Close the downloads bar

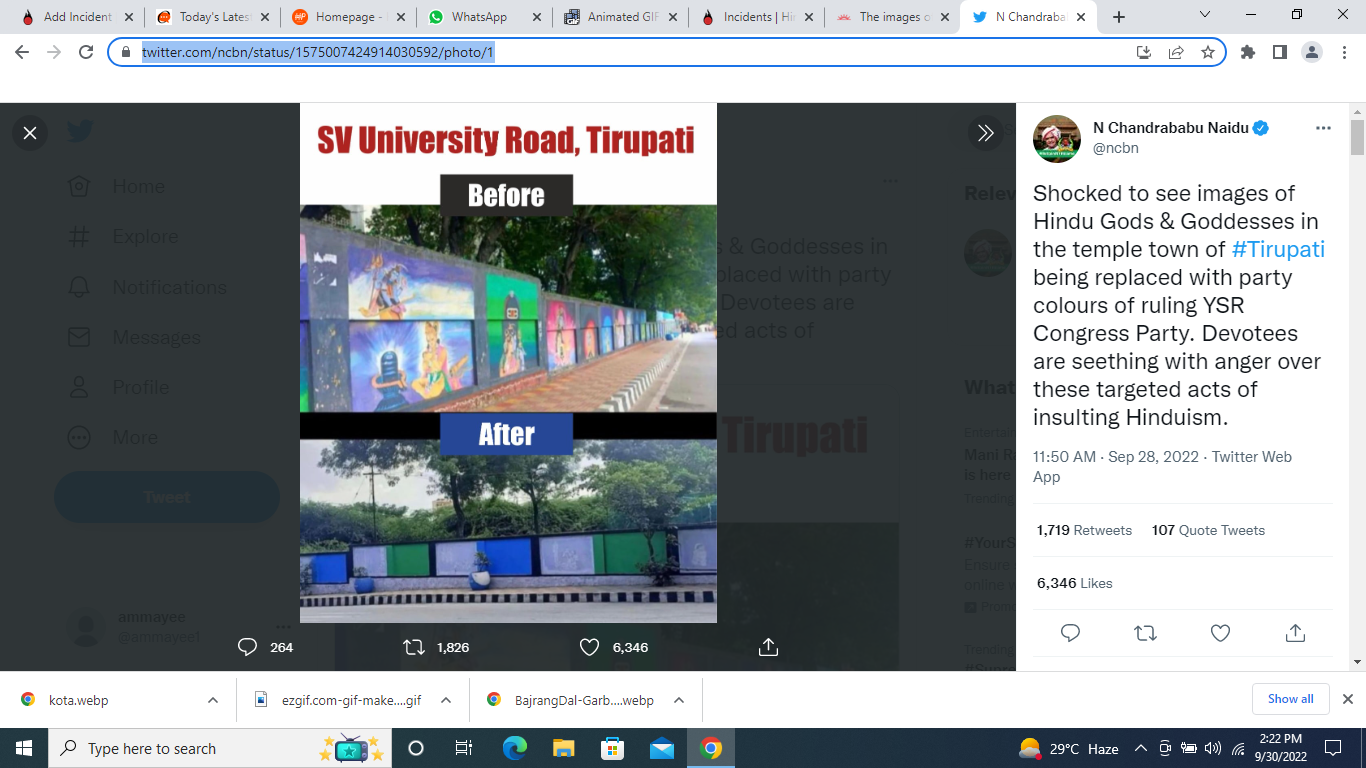coord(1348,699)
